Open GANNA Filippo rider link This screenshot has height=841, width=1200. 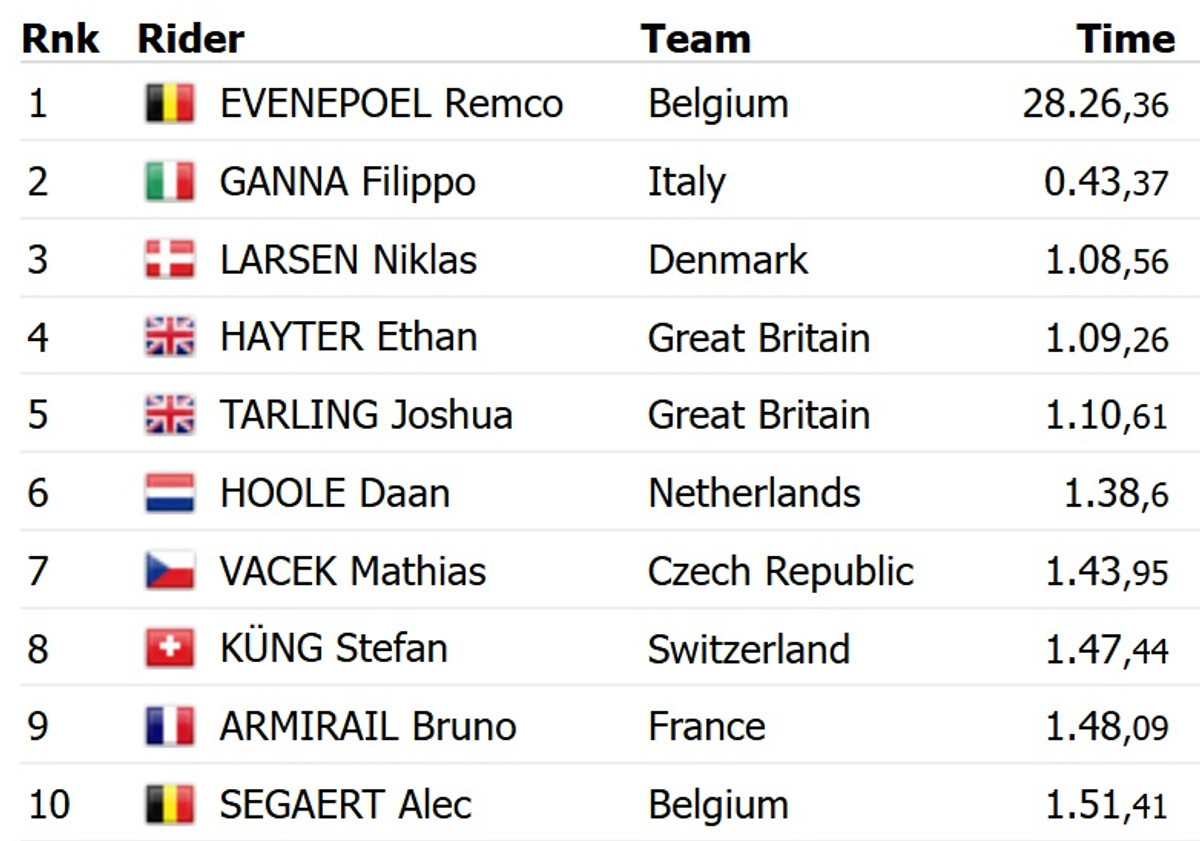pyautogui.click(x=347, y=182)
